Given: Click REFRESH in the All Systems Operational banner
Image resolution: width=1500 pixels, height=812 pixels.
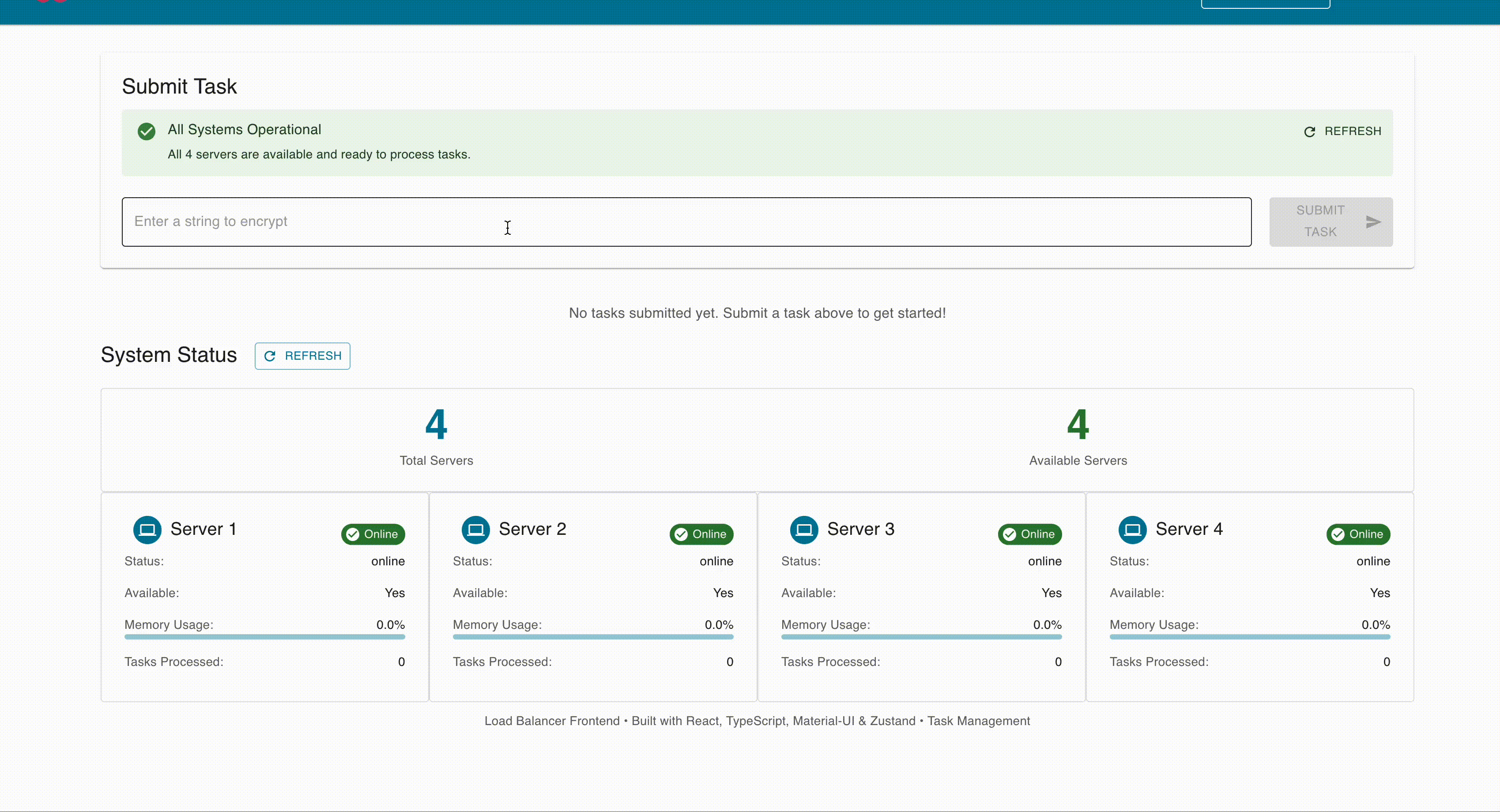Looking at the screenshot, I should coord(1352,131).
